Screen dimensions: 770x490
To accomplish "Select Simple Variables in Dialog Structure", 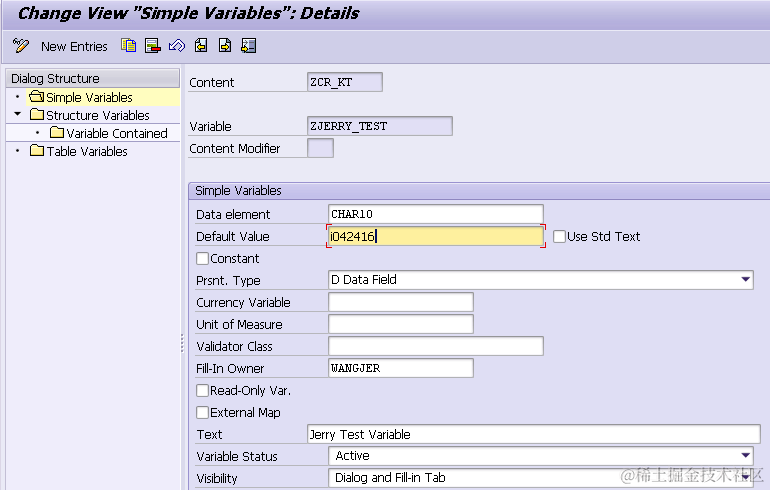I will click(x=89, y=97).
